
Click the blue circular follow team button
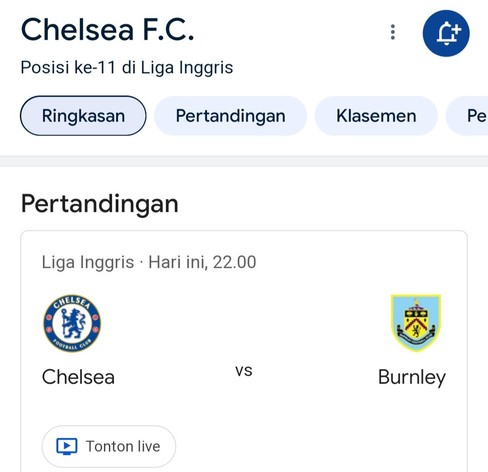(446, 33)
